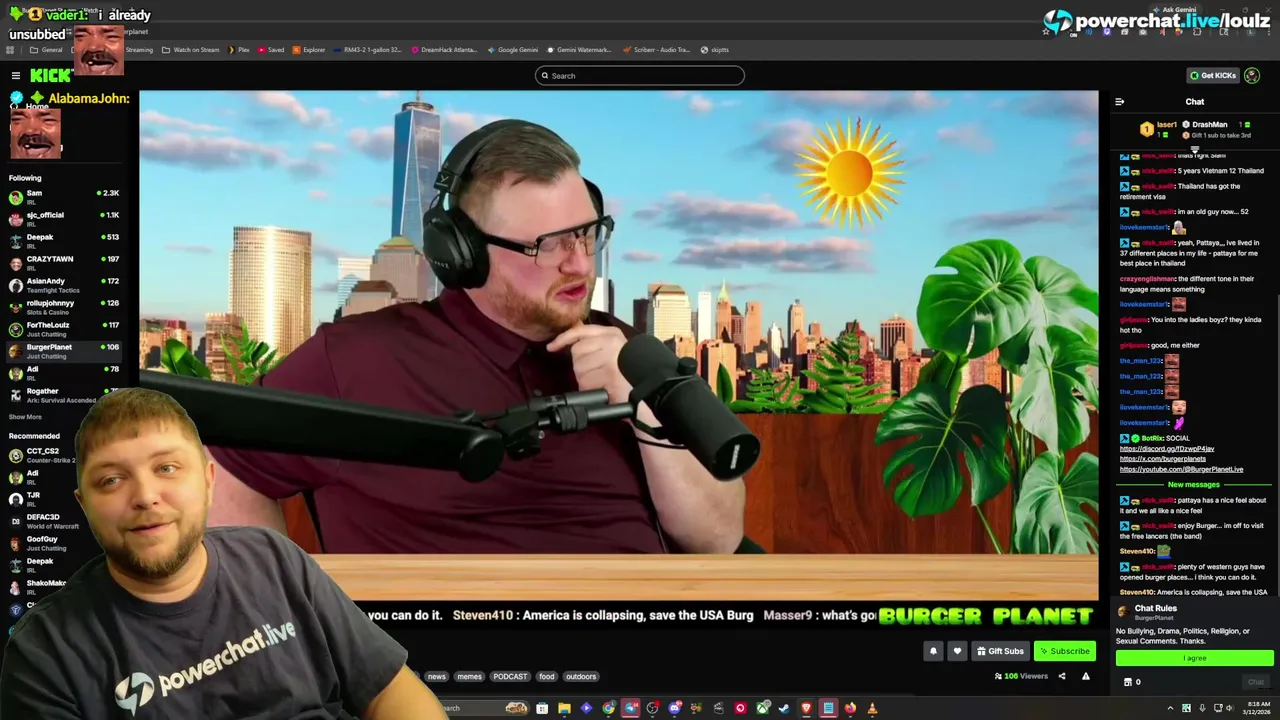This screenshot has width=1280, height=720.
Task: Open File Explorer from the taskbar
Action: pyautogui.click(x=564, y=708)
